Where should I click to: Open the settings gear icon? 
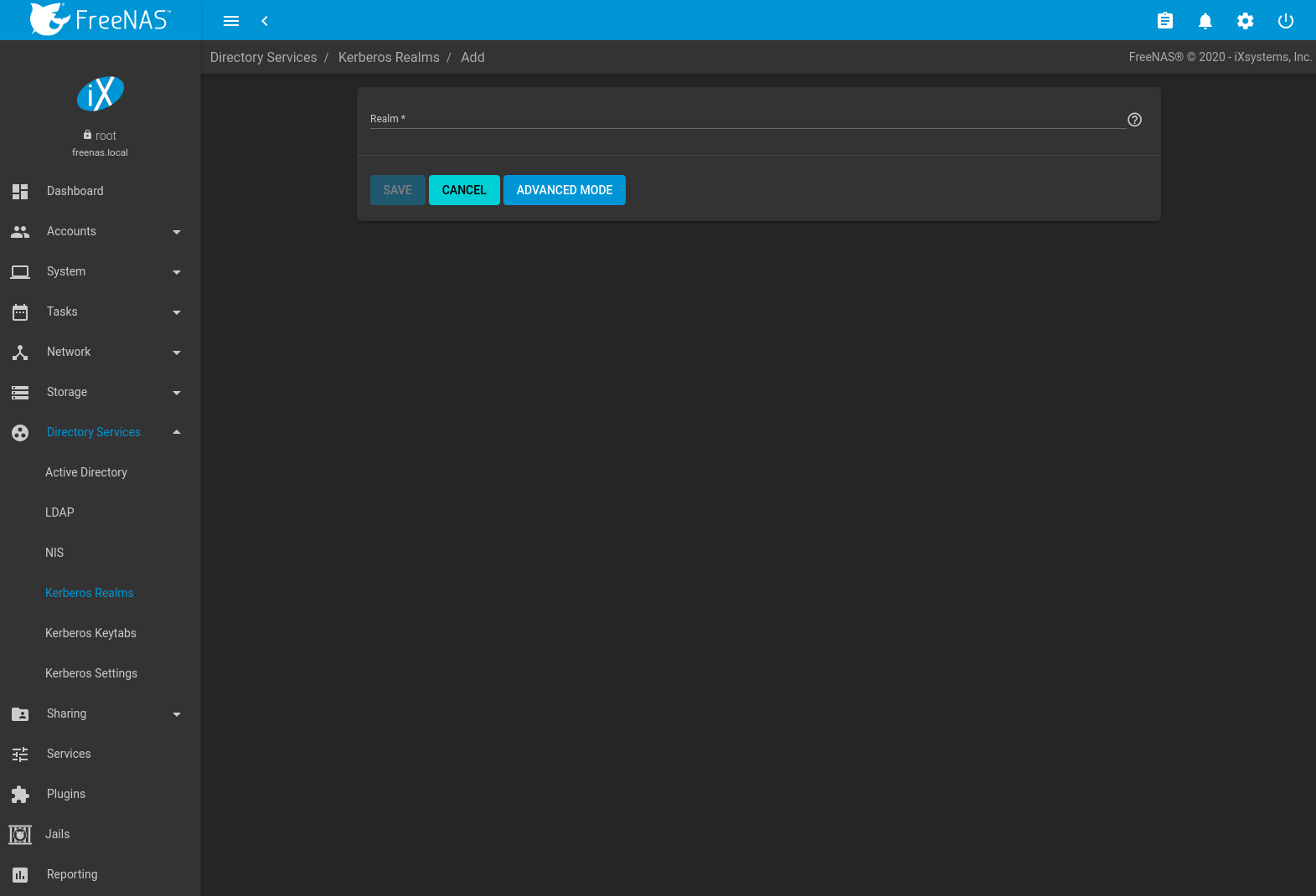pyautogui.click(x=1245, y=21)
